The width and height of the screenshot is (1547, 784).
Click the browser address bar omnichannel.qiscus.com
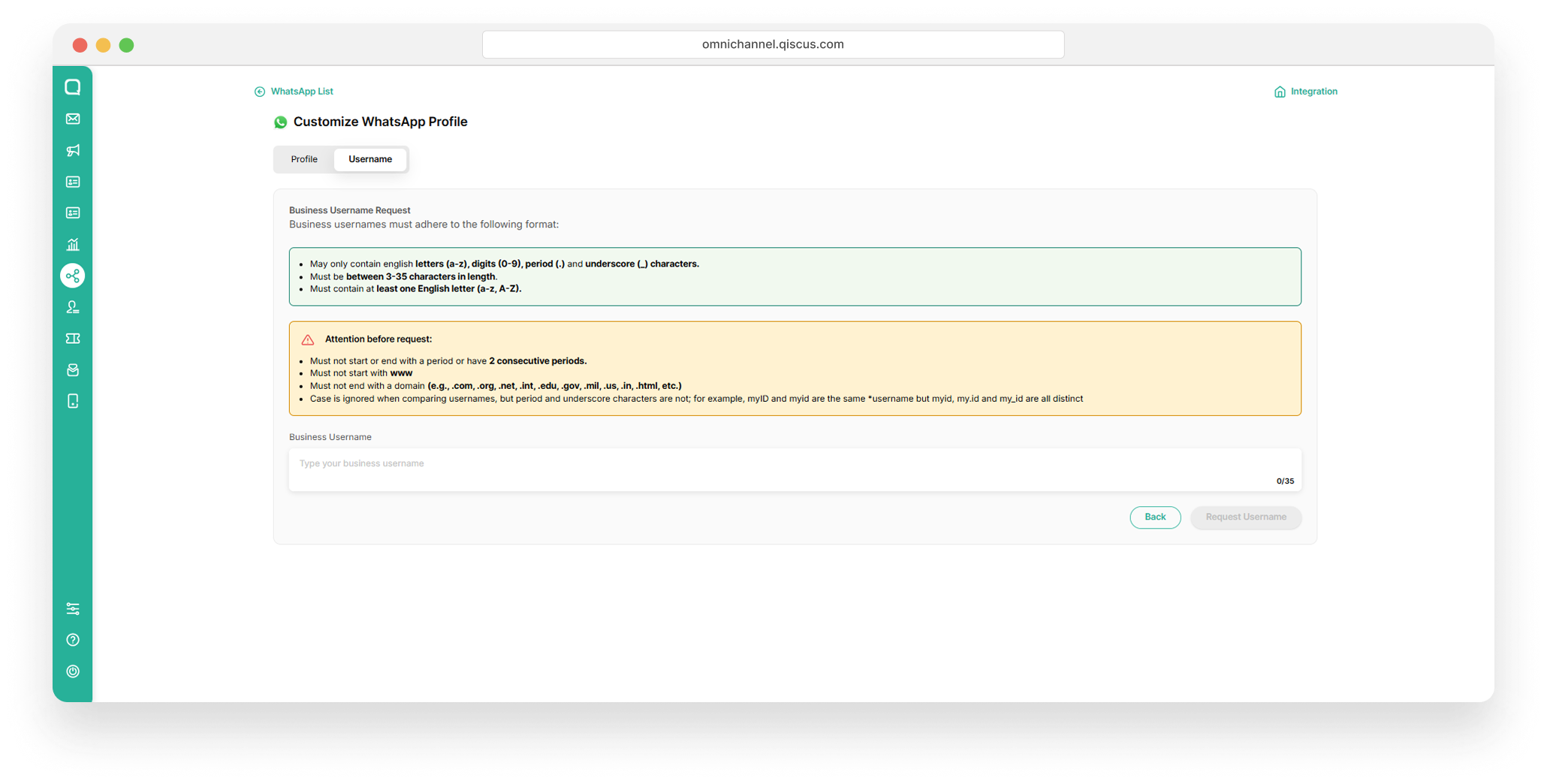point(773,44)
